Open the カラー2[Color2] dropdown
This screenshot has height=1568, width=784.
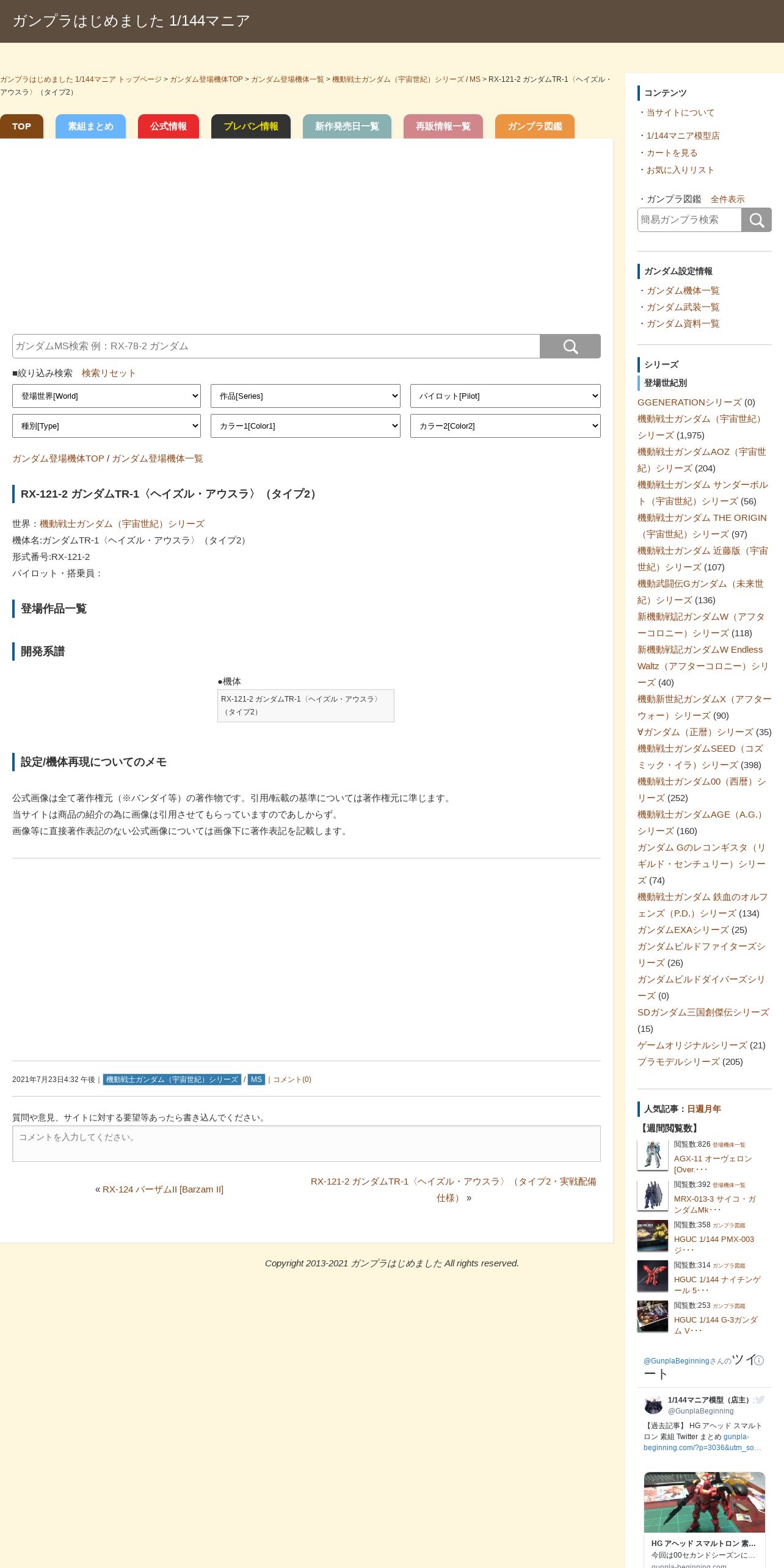(x=505, y=426)
